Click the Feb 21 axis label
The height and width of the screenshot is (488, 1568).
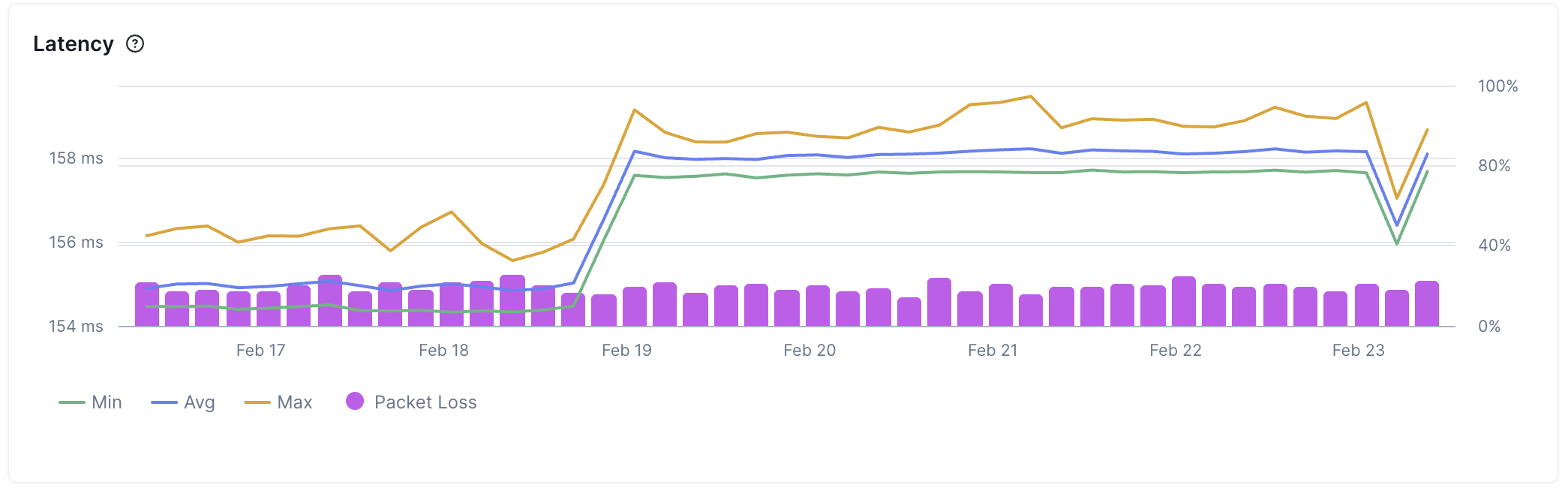993,351
